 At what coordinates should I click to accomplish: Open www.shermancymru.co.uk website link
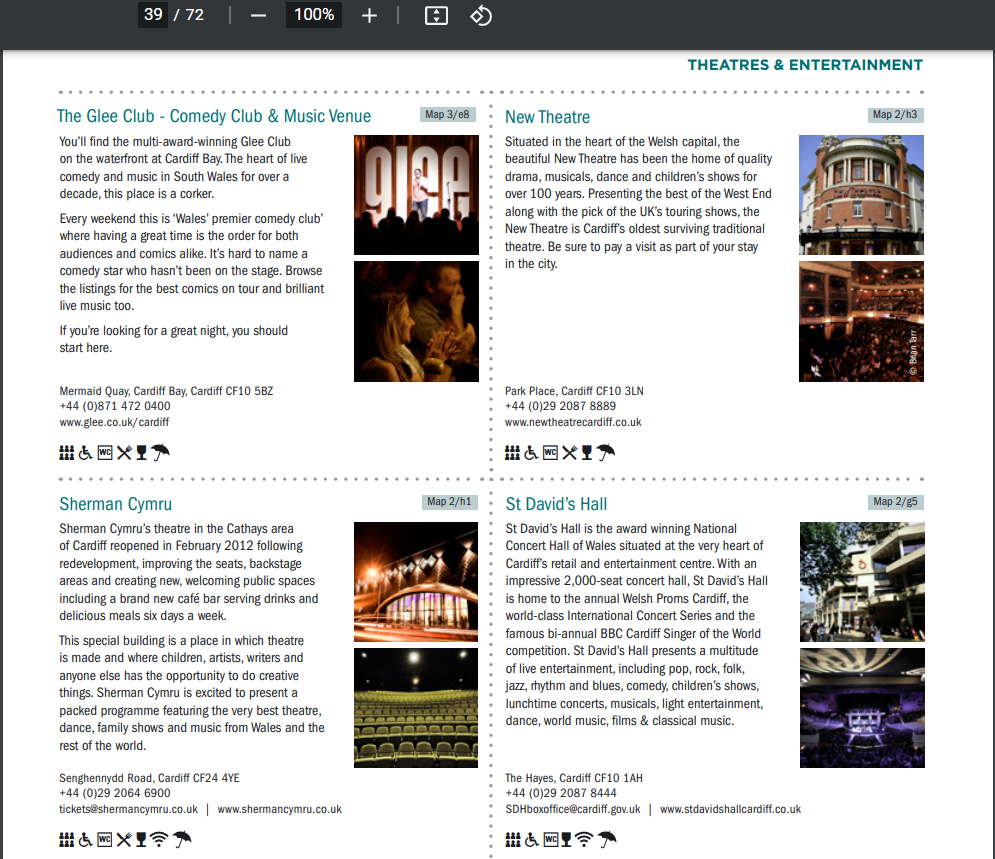point(279,809)
